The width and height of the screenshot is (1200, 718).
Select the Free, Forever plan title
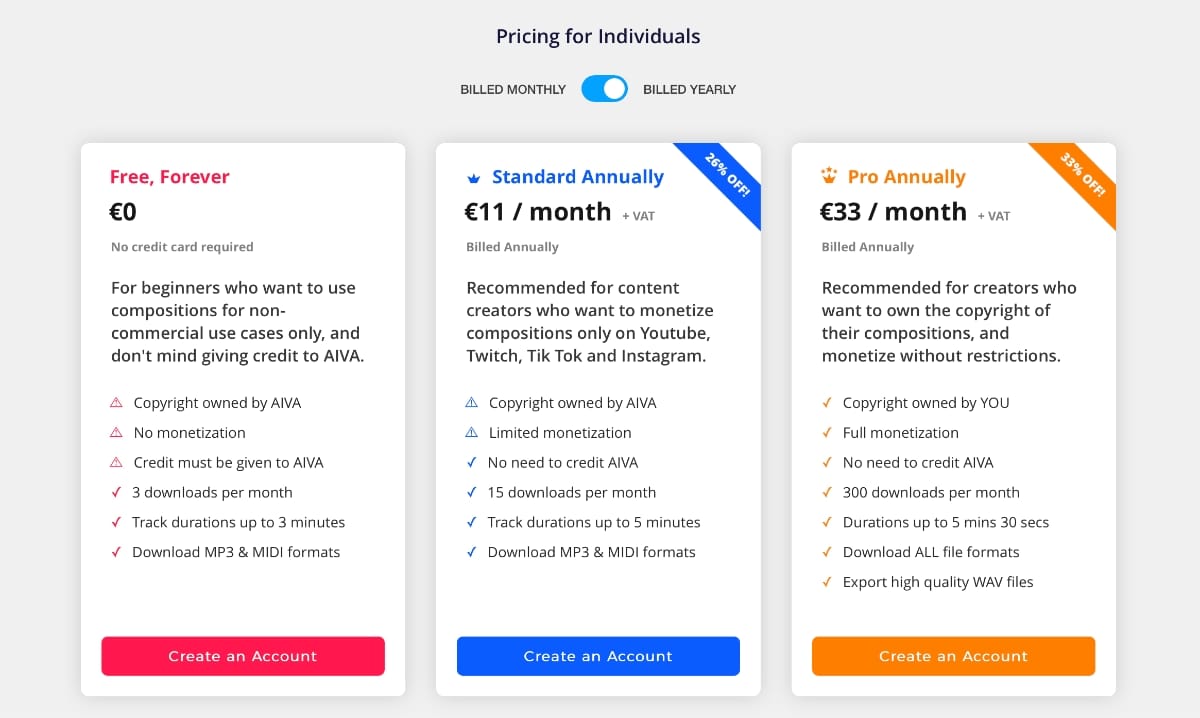click(x=170, y=177)
